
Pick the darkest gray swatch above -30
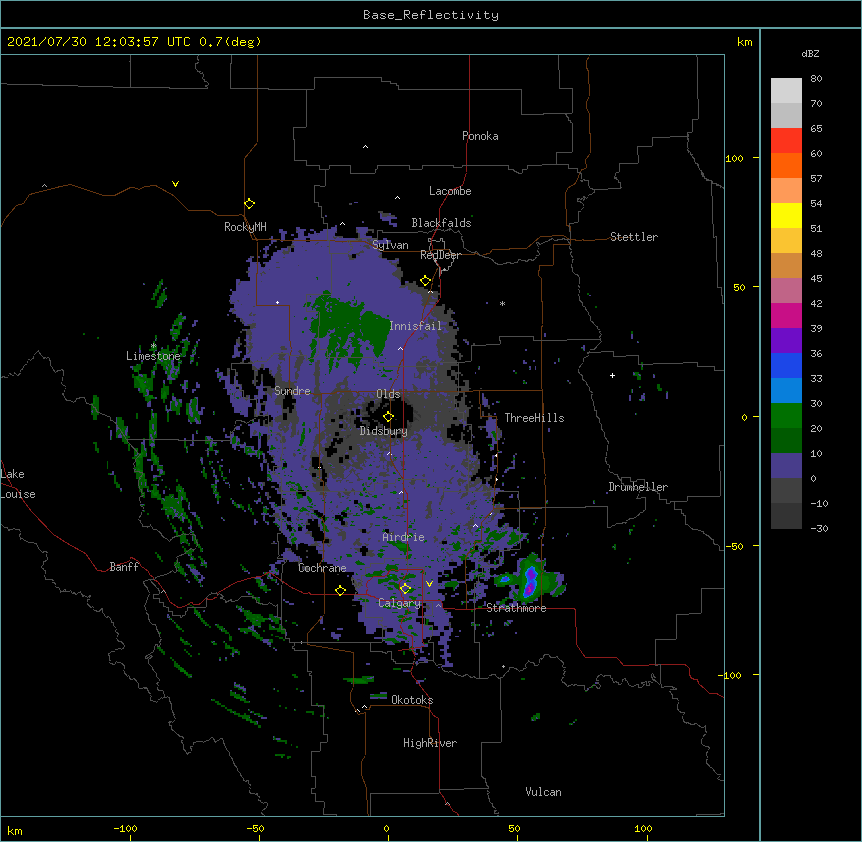(786, 516)
